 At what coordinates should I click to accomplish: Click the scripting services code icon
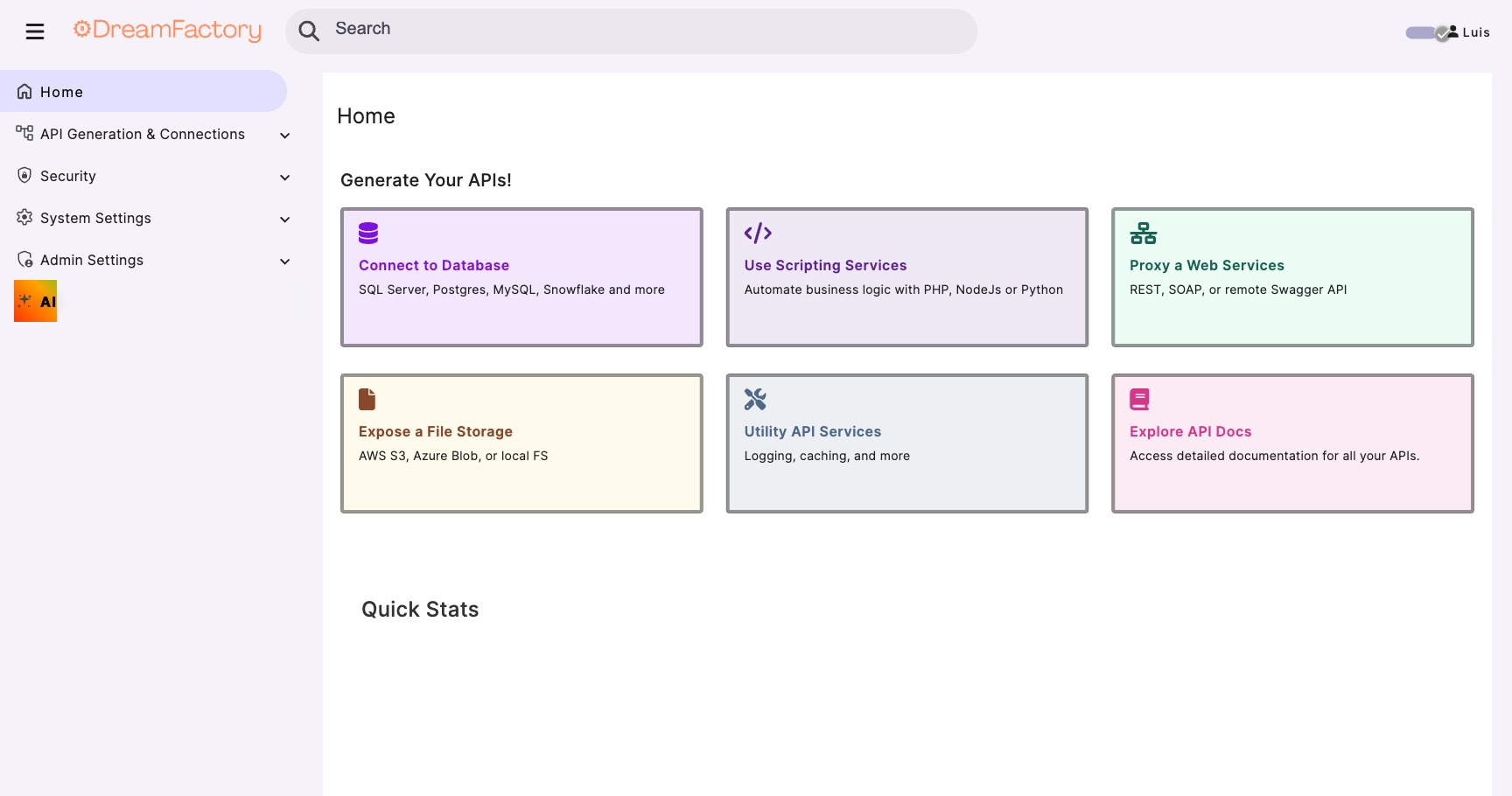757,233
